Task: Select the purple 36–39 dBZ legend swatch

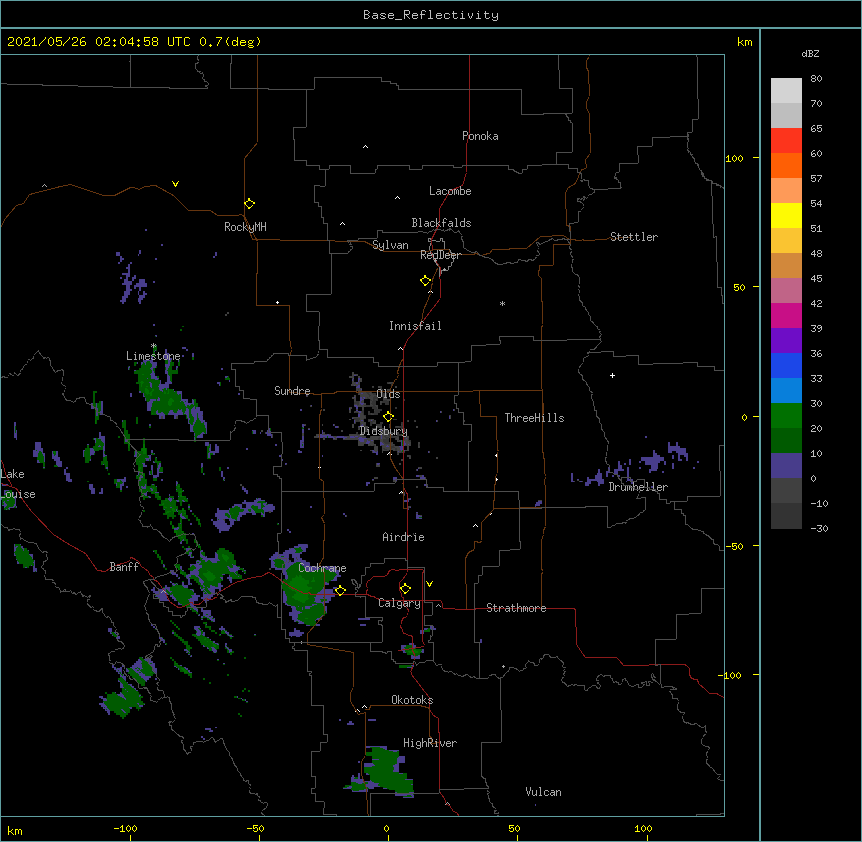Action: coord(786,341)
